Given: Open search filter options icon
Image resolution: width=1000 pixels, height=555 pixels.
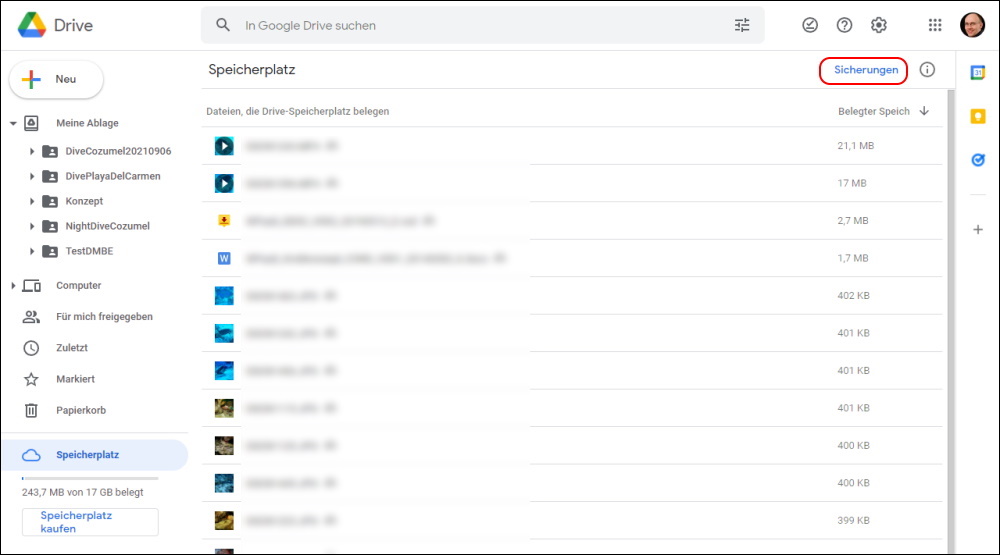Looking at the screenshot, I should [x=742, y=26].
